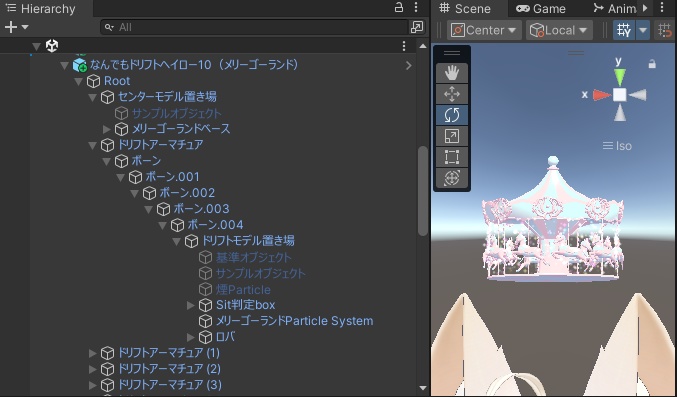
Task: Select メリーゴーランドベース object
Action: pyautogui.click(x=181, y=129)
